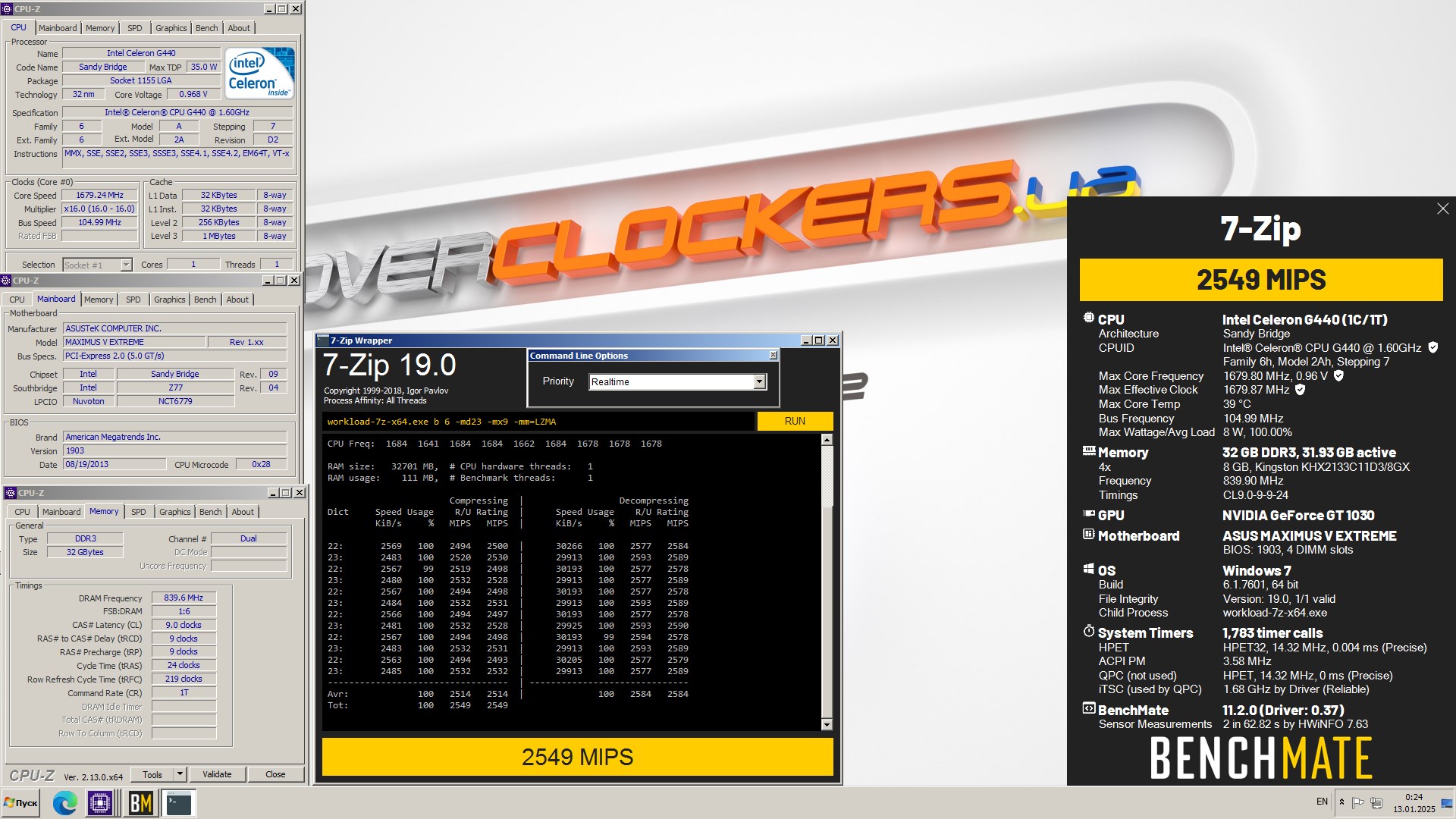Switch to BenchMate via the BM taskbar icon
This screenshot has width=1456, height=819.
coord(141,803)
